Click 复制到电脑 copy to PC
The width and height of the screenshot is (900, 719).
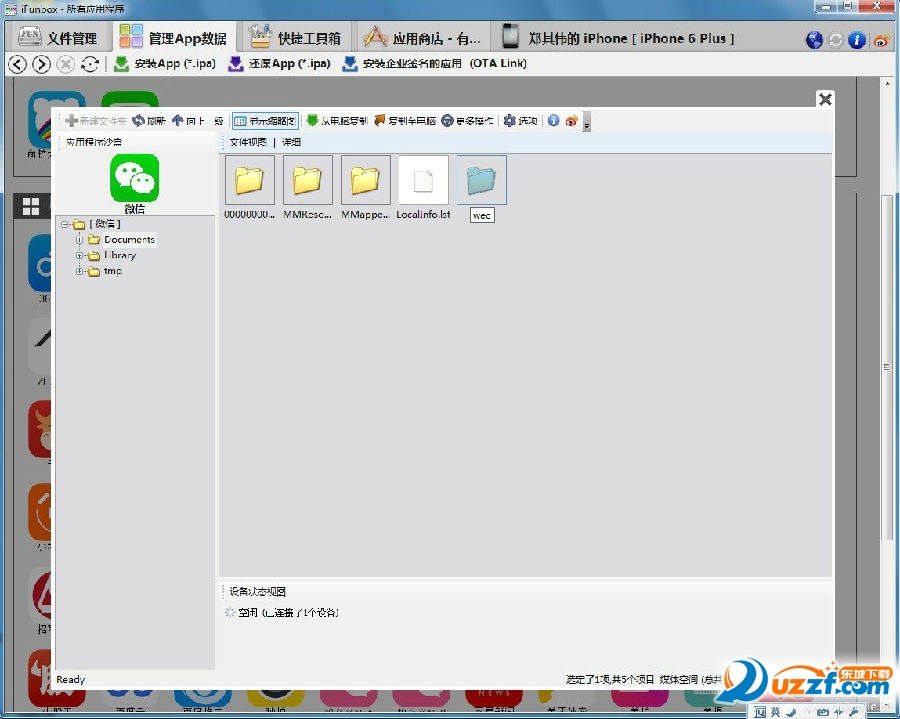(405, 121)
